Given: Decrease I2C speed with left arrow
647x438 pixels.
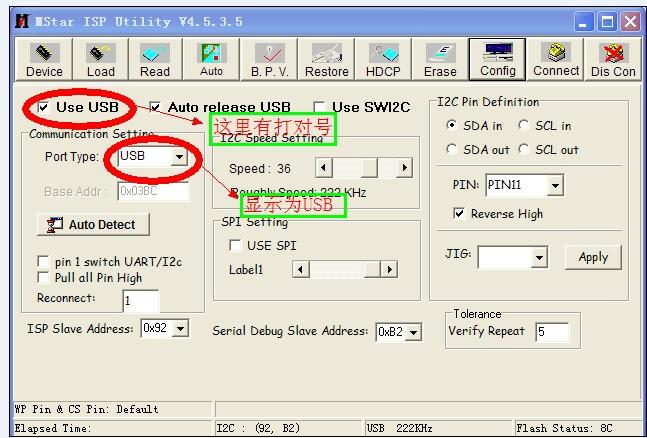Looking at the screenshot, I should pos(324,168).
